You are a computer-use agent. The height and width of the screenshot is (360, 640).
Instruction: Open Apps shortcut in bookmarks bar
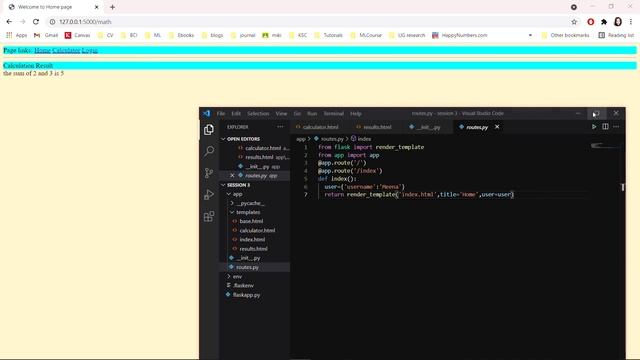(x=17, y=35)
